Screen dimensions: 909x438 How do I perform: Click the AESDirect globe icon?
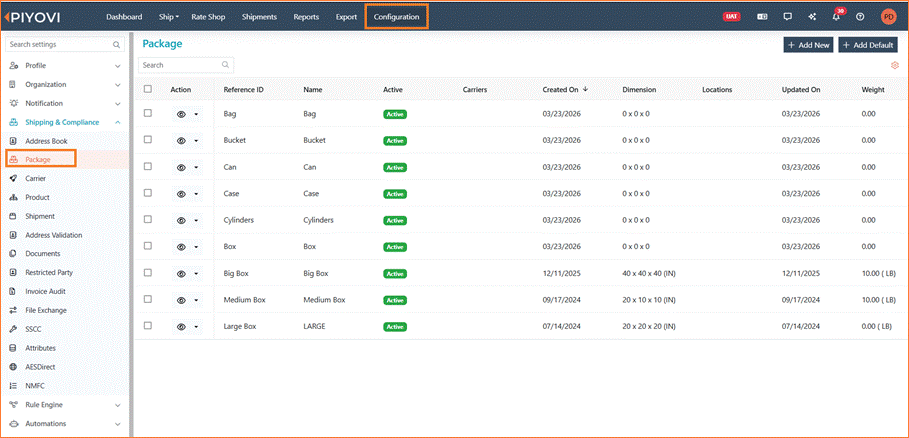(x=13, y=367)
